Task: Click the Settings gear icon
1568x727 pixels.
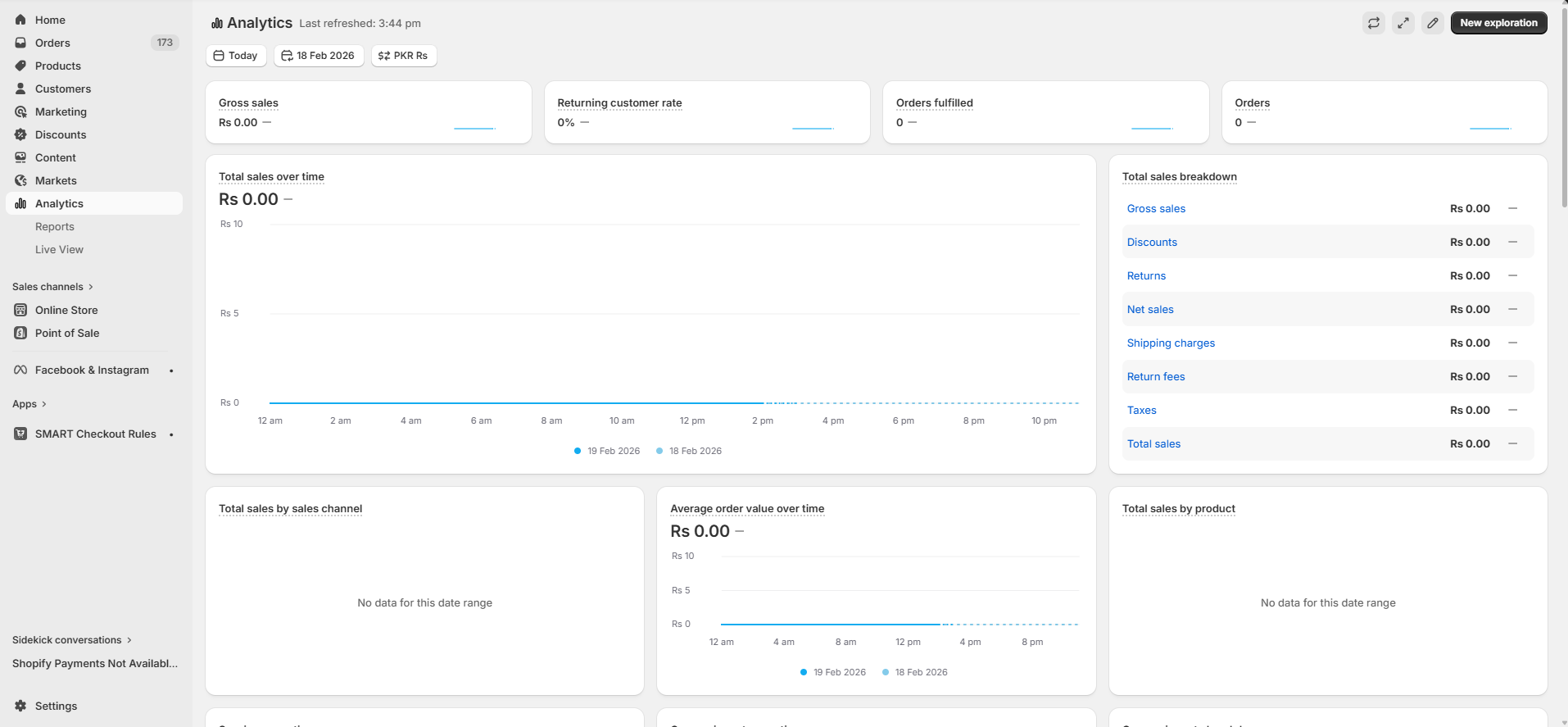Action: 20,706
